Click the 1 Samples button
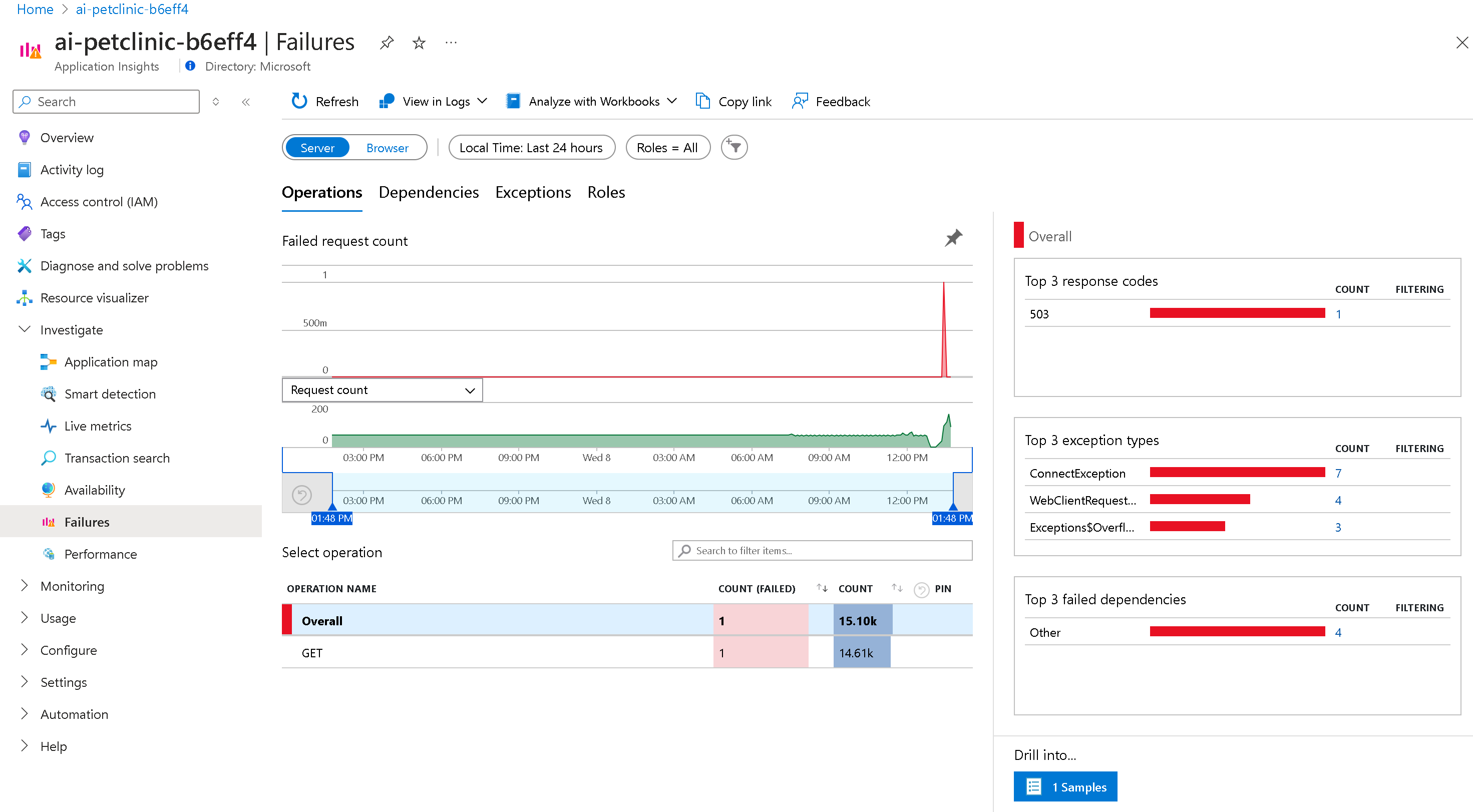 (x=1065, y=787)
